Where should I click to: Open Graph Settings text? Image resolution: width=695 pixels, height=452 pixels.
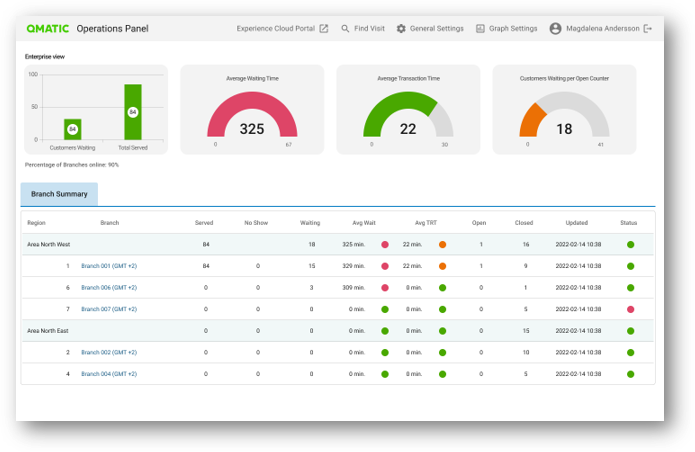tap(513, 29)
